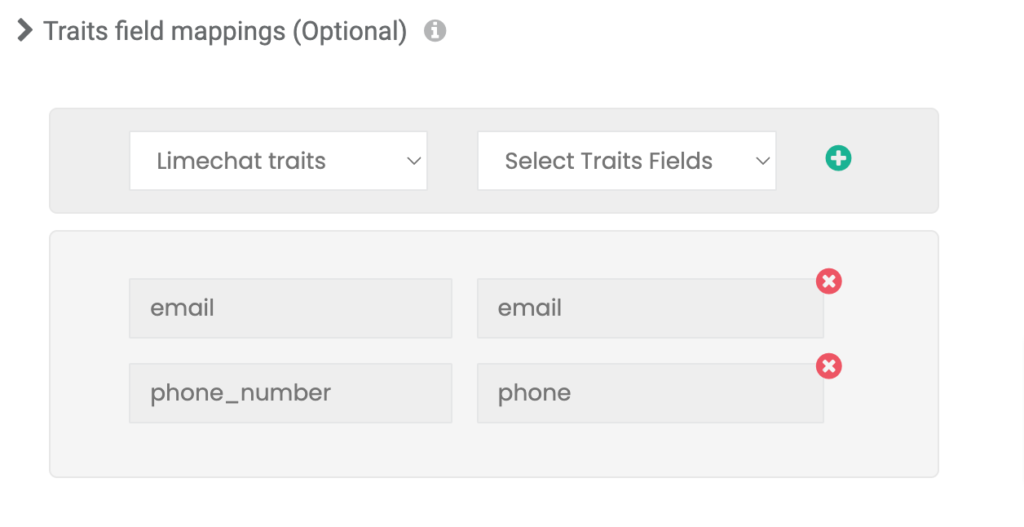Expand the Traits field mappings chevron
Screen dimensions: 1024x527
pos(25,30)
